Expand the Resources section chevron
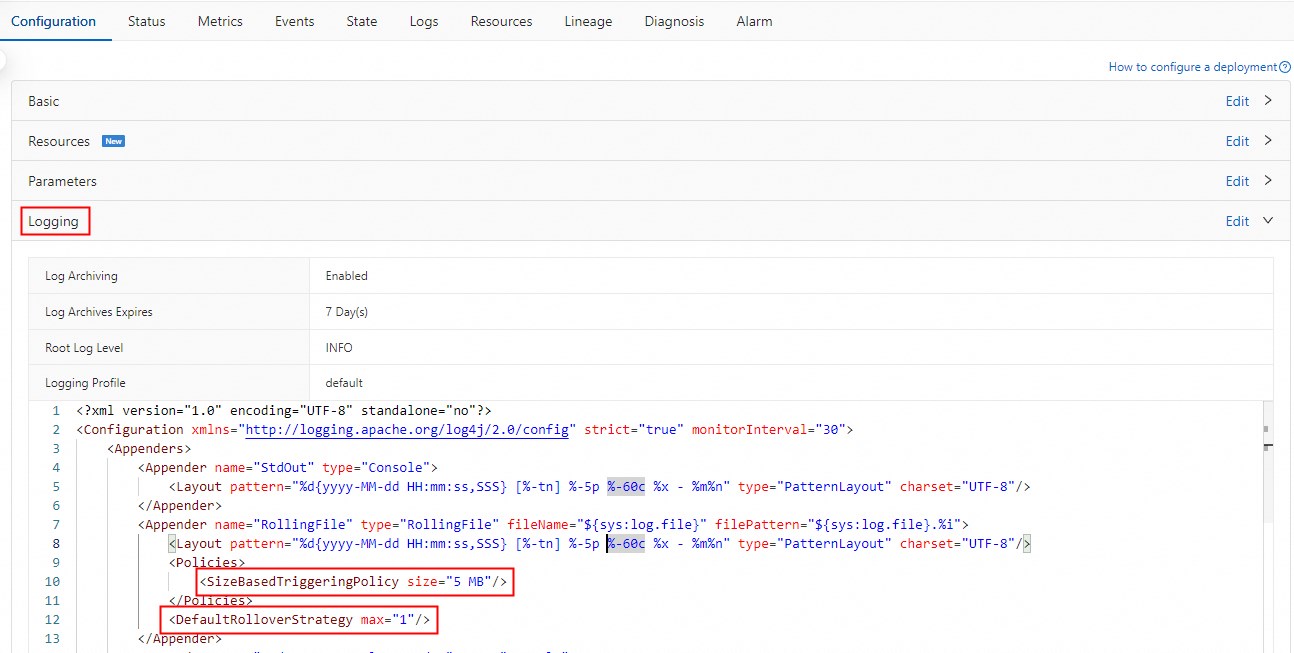Screen dimensions: 1294x653 (x=1268, y=140)
